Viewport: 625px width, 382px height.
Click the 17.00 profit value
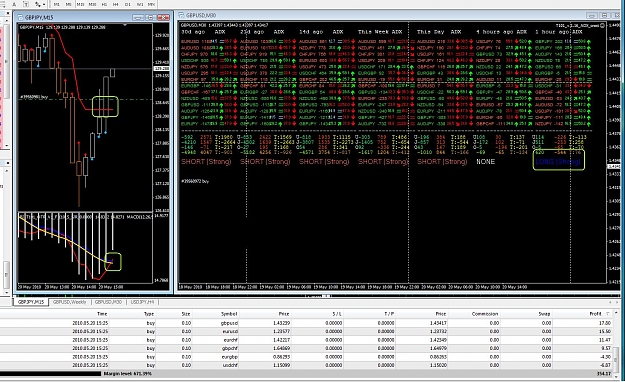(604, 323)
